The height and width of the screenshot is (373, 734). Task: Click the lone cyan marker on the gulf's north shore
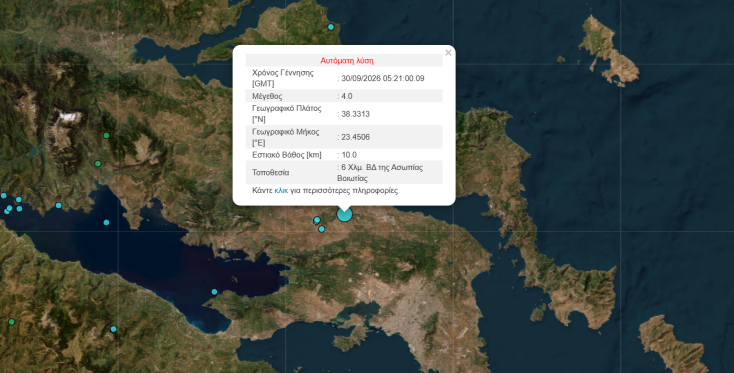click(x=59, y=205)
